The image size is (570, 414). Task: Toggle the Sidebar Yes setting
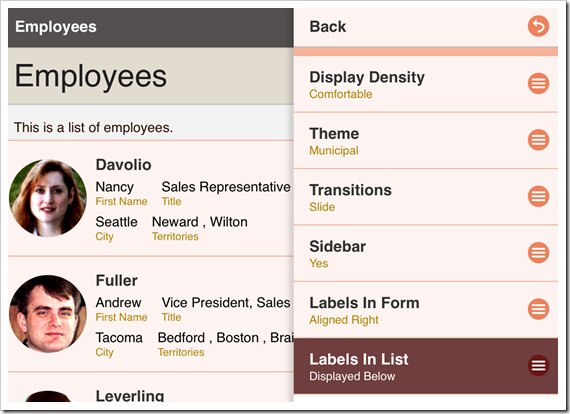pyautogui.click(x=426, y=253)
